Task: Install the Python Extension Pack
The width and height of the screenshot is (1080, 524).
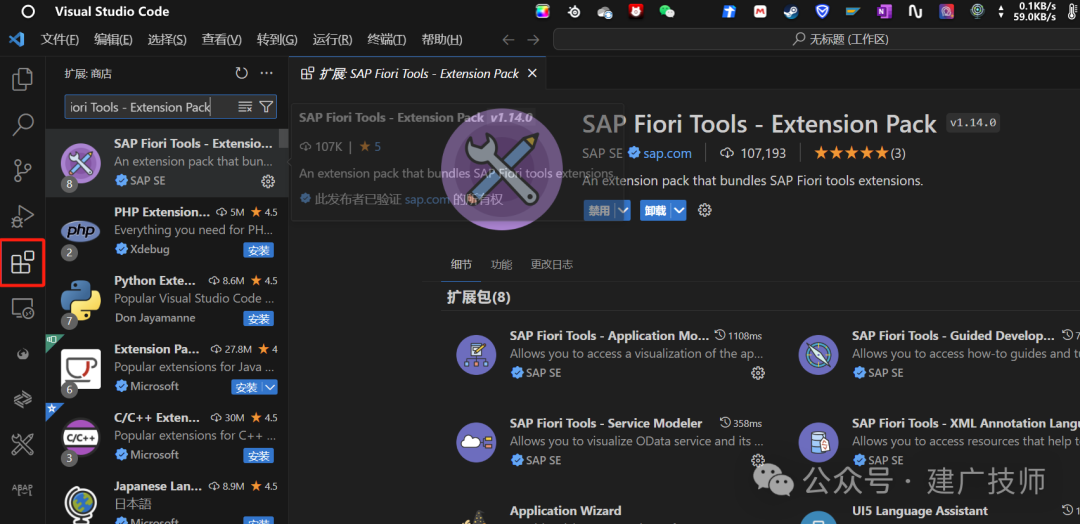Action: (258, 319)
